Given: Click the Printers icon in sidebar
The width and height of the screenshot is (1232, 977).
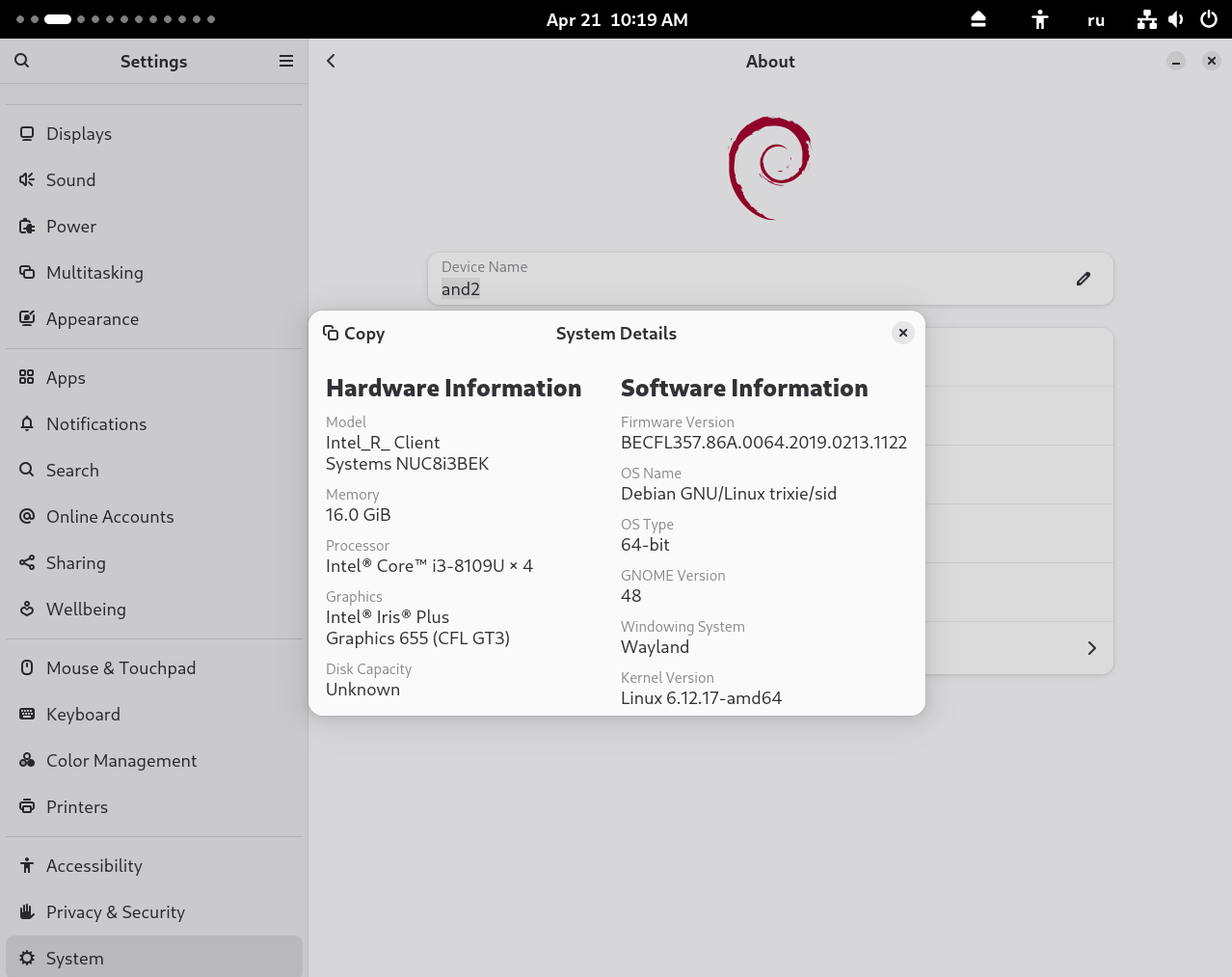Looking at the screenshot, I should pos(27,806).
